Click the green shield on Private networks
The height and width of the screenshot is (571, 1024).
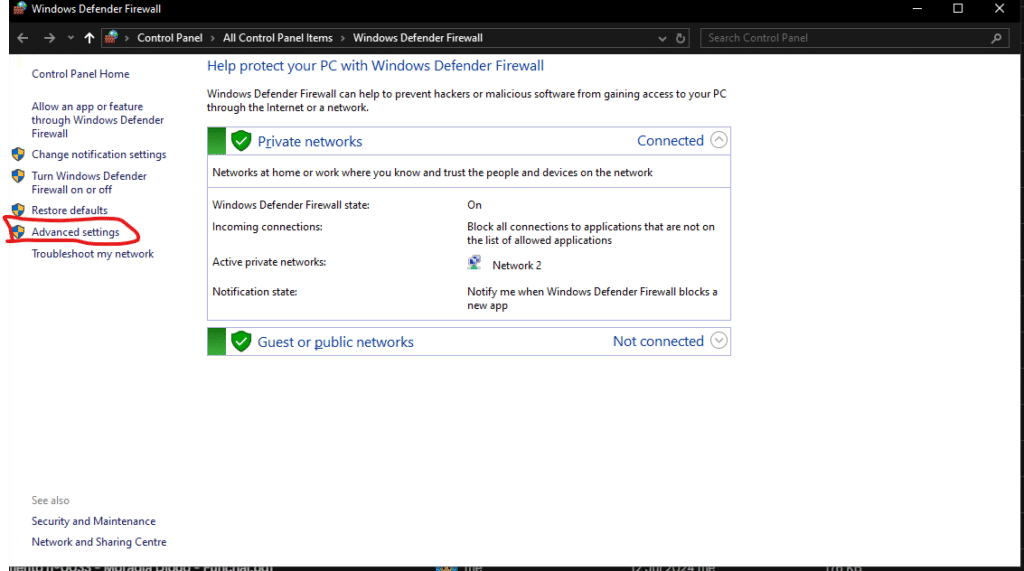241,140
